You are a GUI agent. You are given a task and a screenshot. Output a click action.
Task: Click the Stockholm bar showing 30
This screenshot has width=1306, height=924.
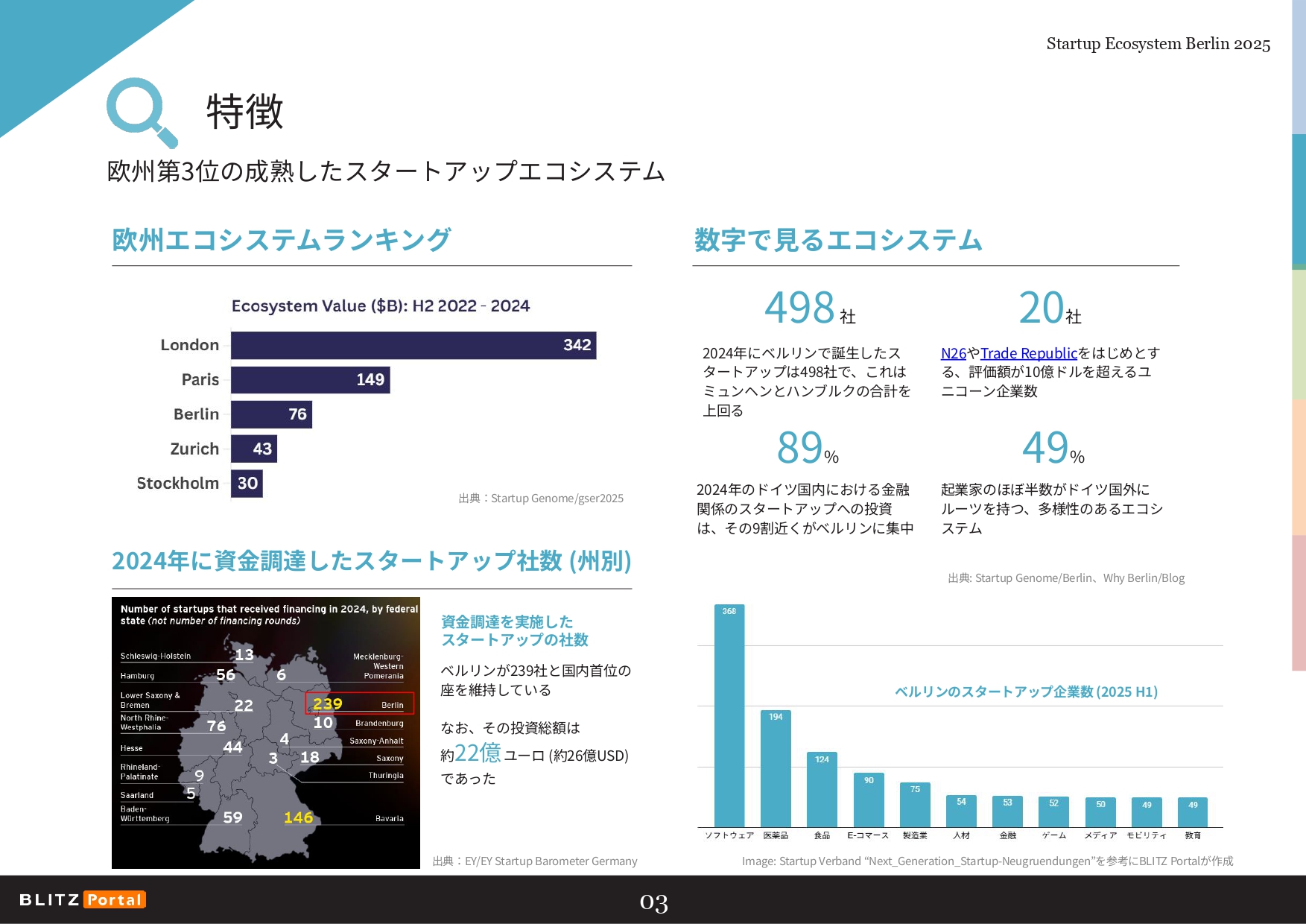pos(247,484)
